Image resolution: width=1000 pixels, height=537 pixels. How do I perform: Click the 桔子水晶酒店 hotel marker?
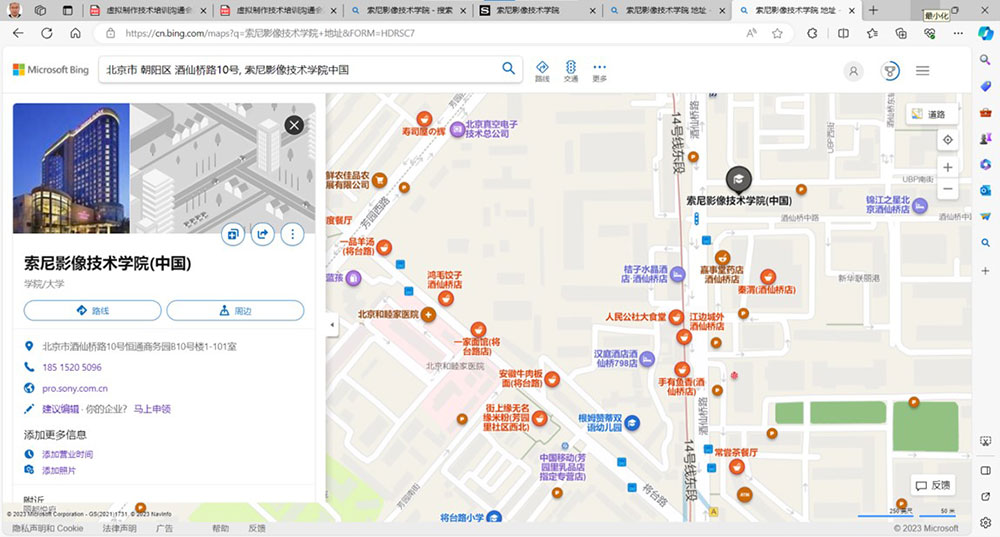678,274
